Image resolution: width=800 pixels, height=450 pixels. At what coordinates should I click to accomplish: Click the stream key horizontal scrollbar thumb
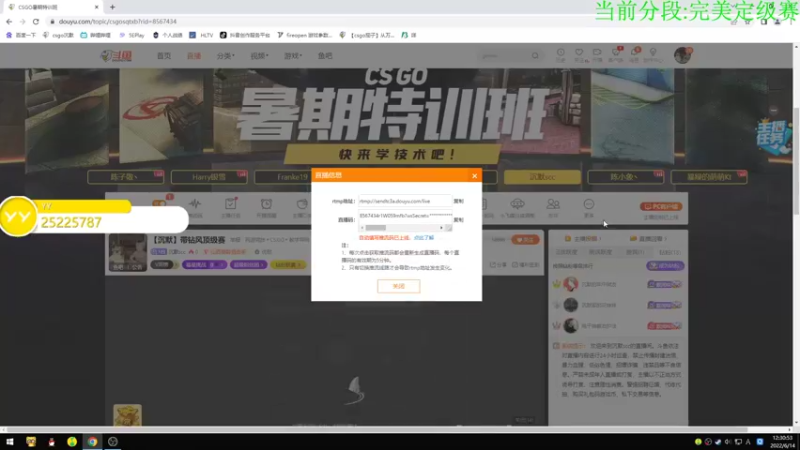376,228
